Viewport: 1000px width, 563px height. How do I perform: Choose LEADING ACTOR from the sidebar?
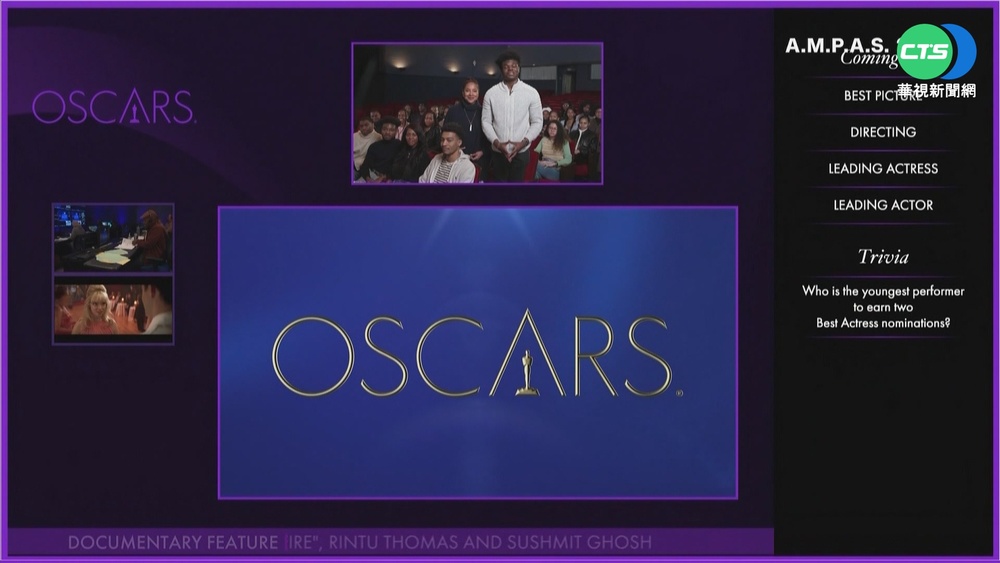coord(882,205)
